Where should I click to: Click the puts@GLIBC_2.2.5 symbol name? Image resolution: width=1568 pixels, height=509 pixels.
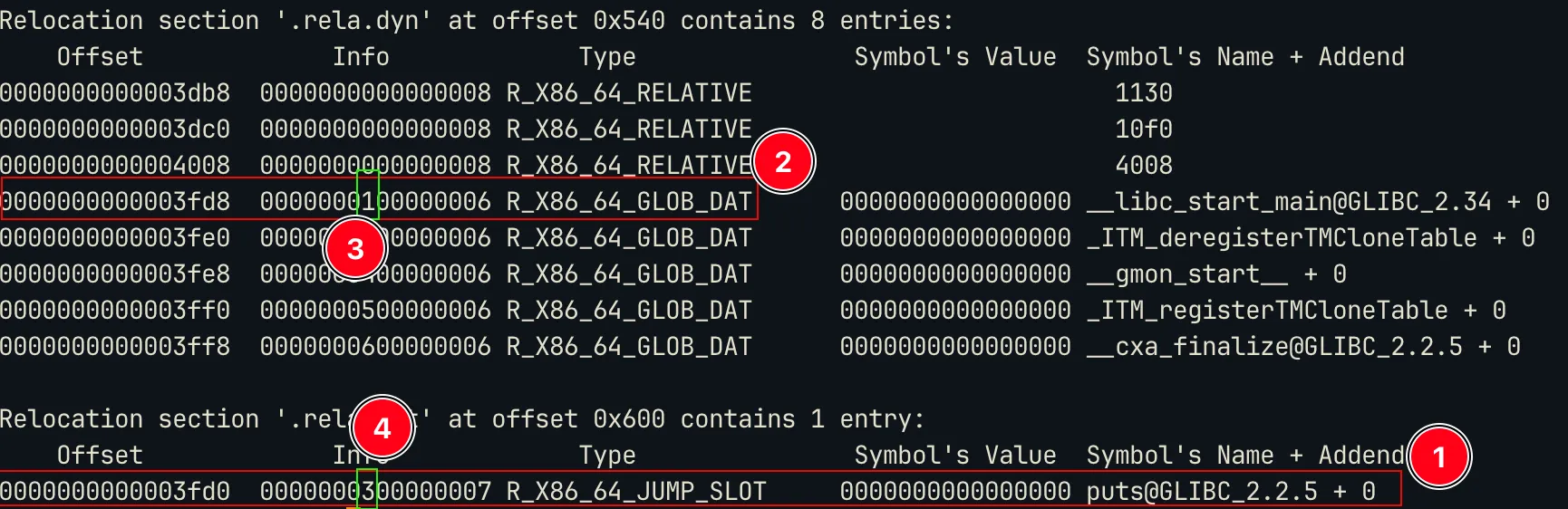pyautogui.click(x=1202, y=492)
